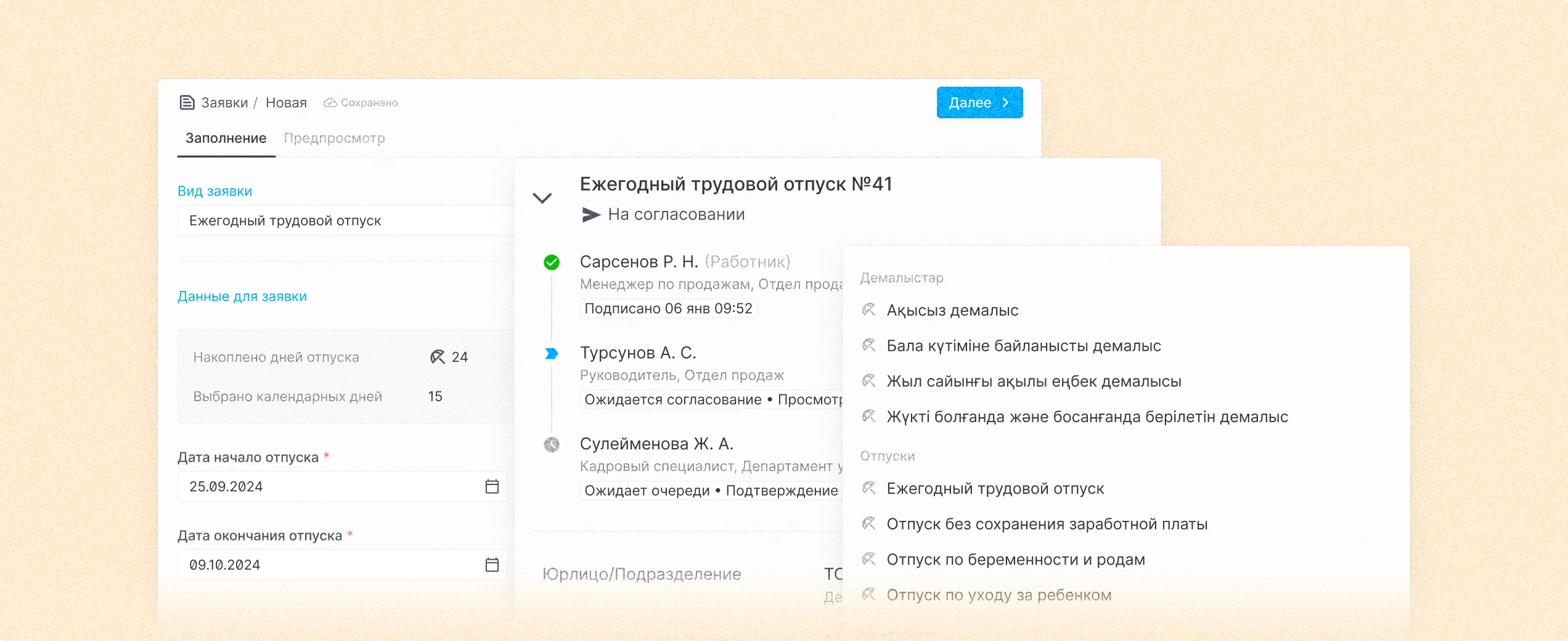Click the cloud Сохранено status icon
The width and height of the screenshot is (1568, 641).
[330, 102]
